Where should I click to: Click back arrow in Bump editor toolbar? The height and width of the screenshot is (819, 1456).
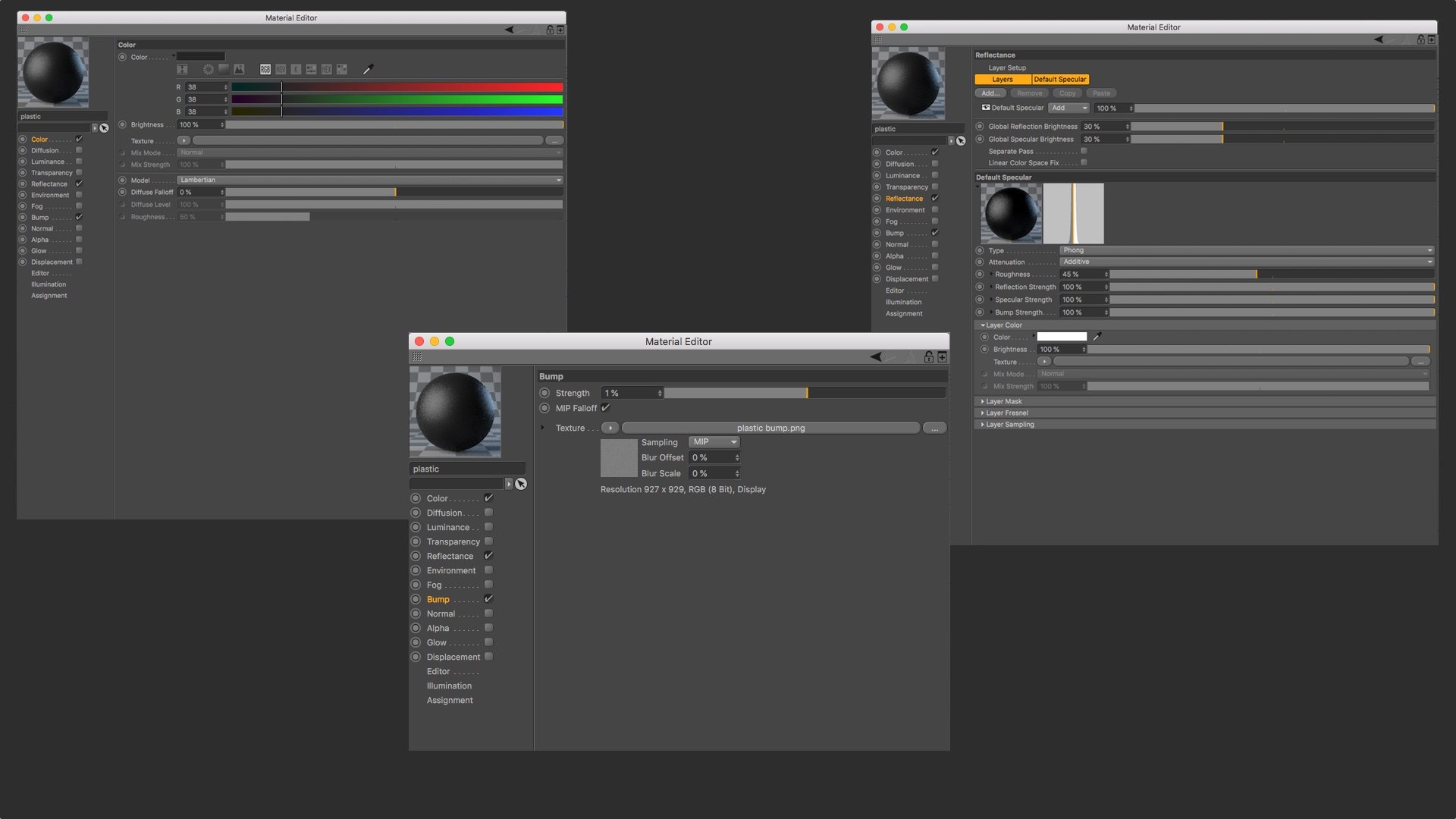point(876,356)
